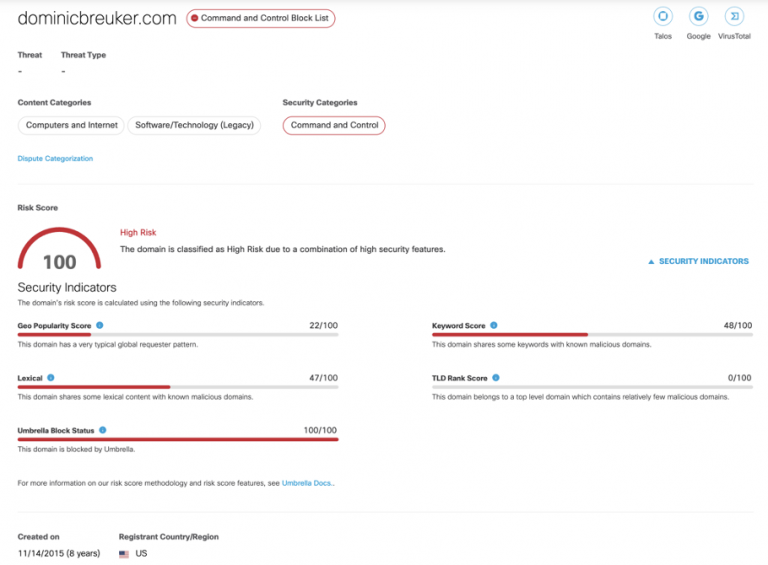Open the Umbrella Docs link
Viewport: 768px width, 565px height.
point(308,483)
